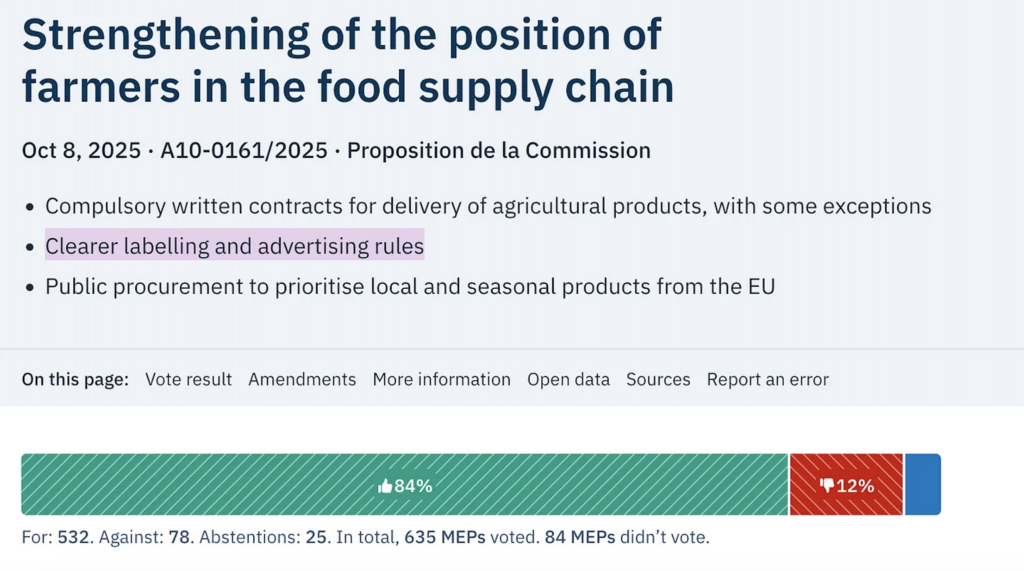The width and height of the screenshot is (1024, 571).
Task: Click the 'Compulsory written contracts' bullet point
Action: 488,207
